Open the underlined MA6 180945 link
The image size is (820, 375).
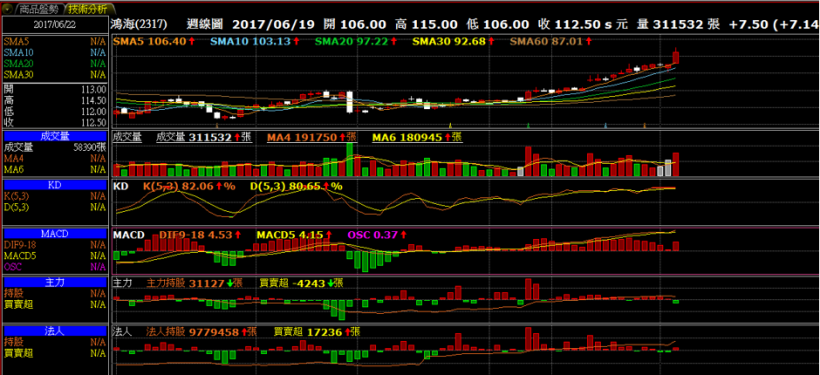(417, 137)
